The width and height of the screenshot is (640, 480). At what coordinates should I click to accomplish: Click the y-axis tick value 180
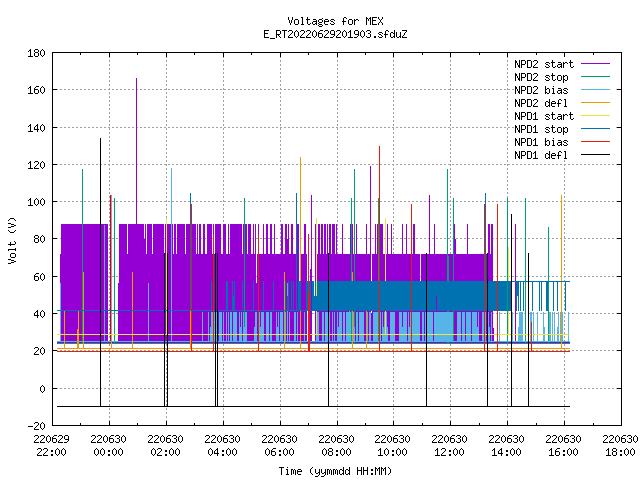[36, 53]
